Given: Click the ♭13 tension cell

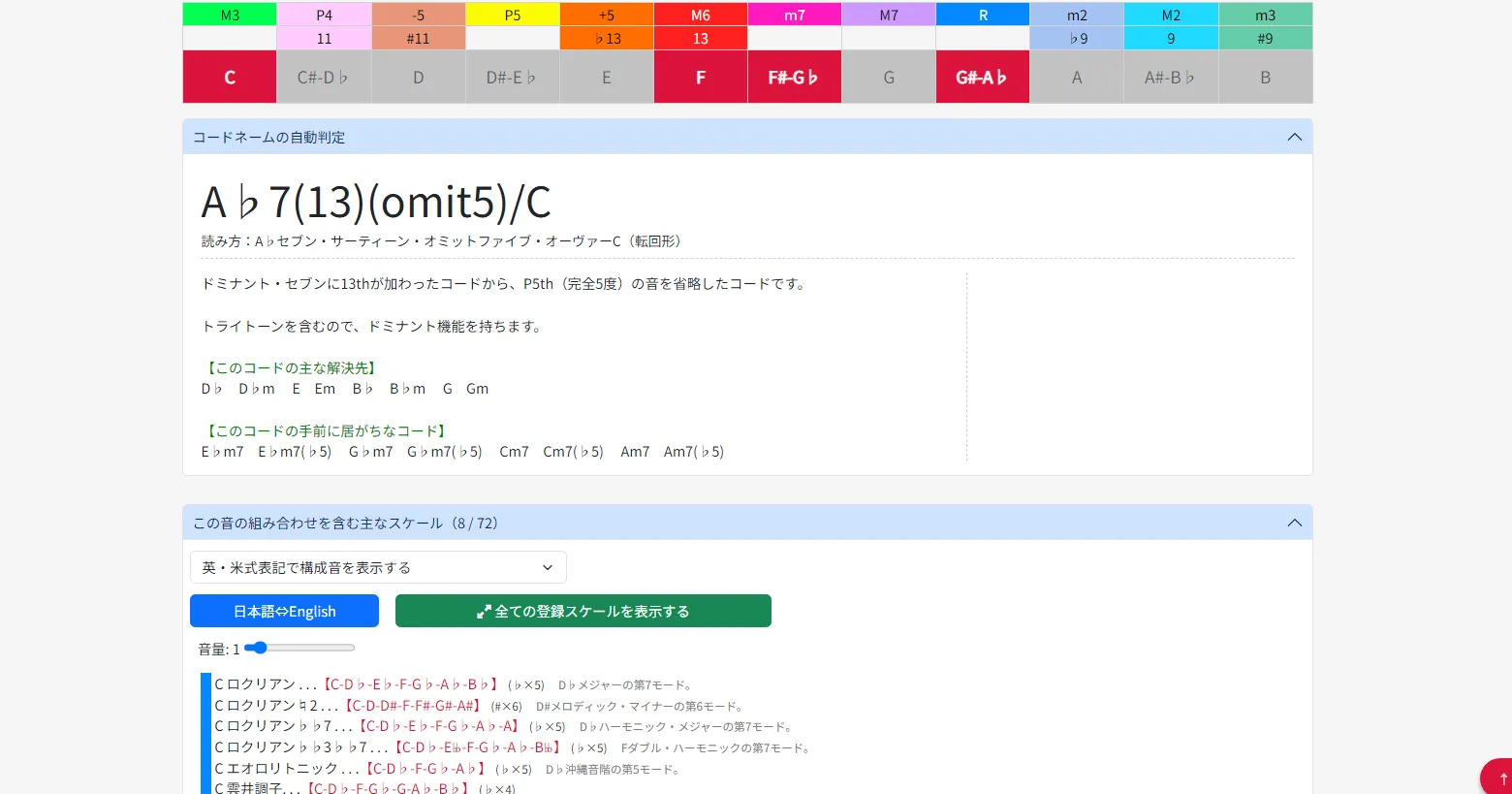Looking at the screenshot, I should click(x=607, y=38).
